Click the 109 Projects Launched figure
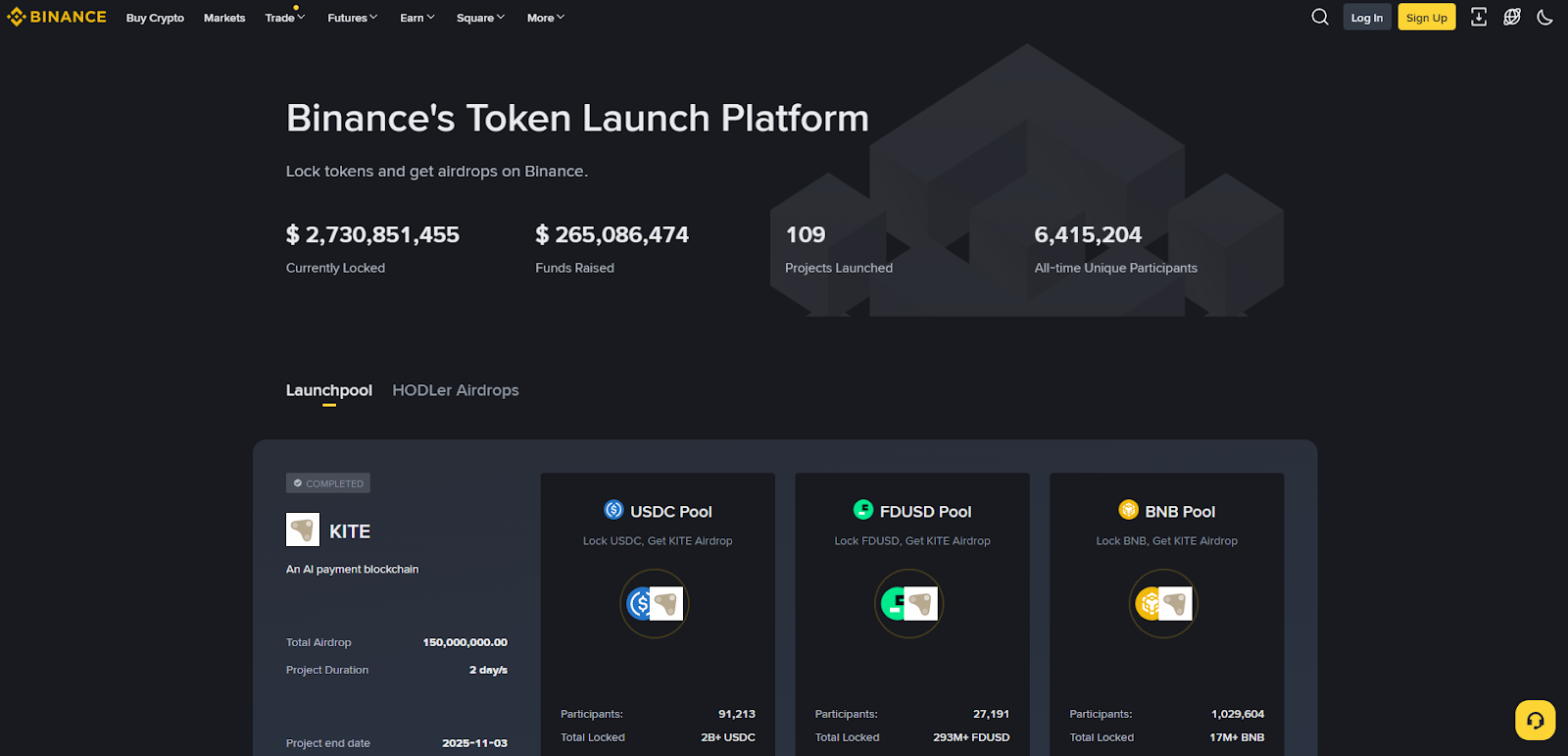1568x756 pixels. 806,235
